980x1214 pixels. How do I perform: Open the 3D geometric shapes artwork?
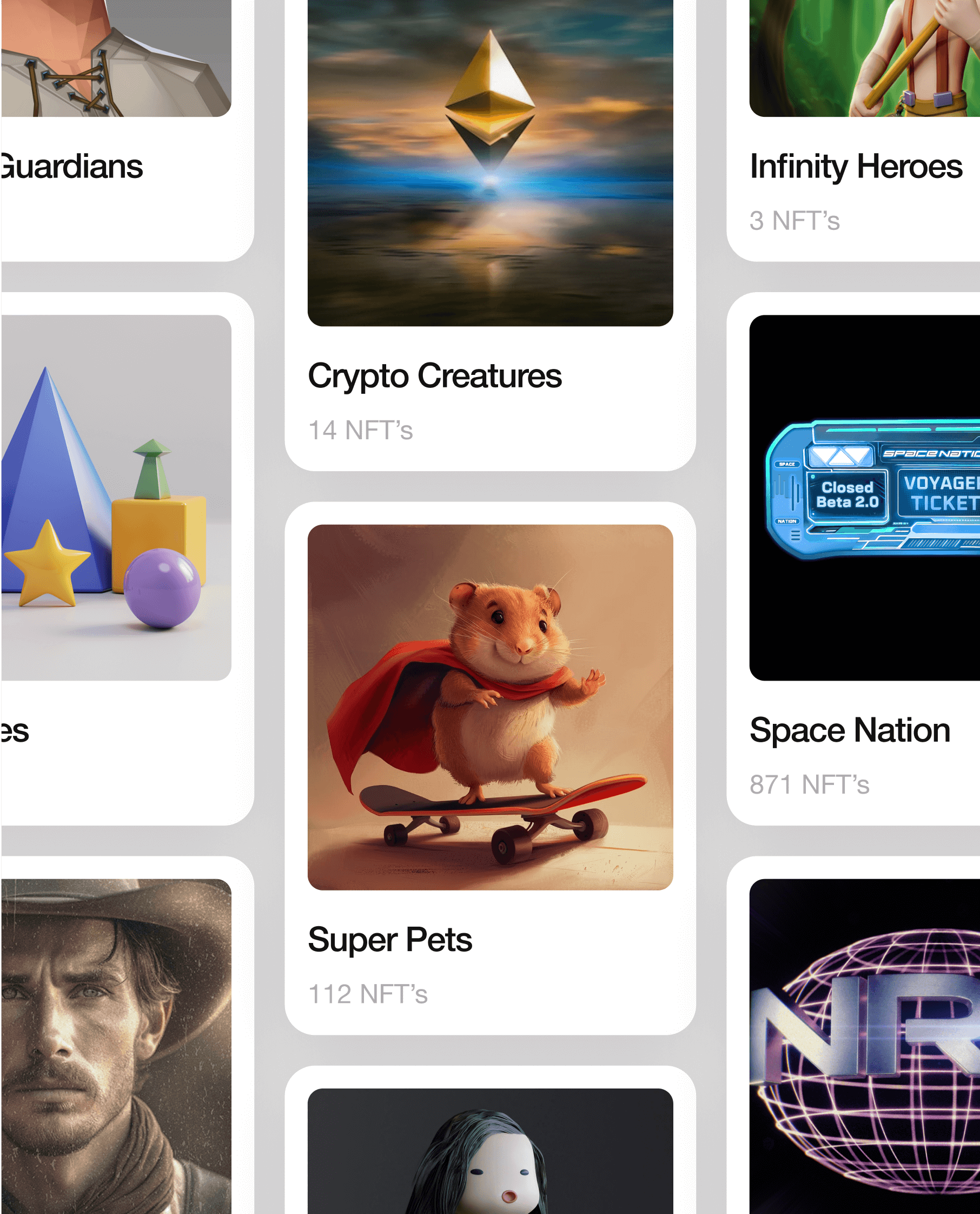pyautogui.click(x=116, y=498)
